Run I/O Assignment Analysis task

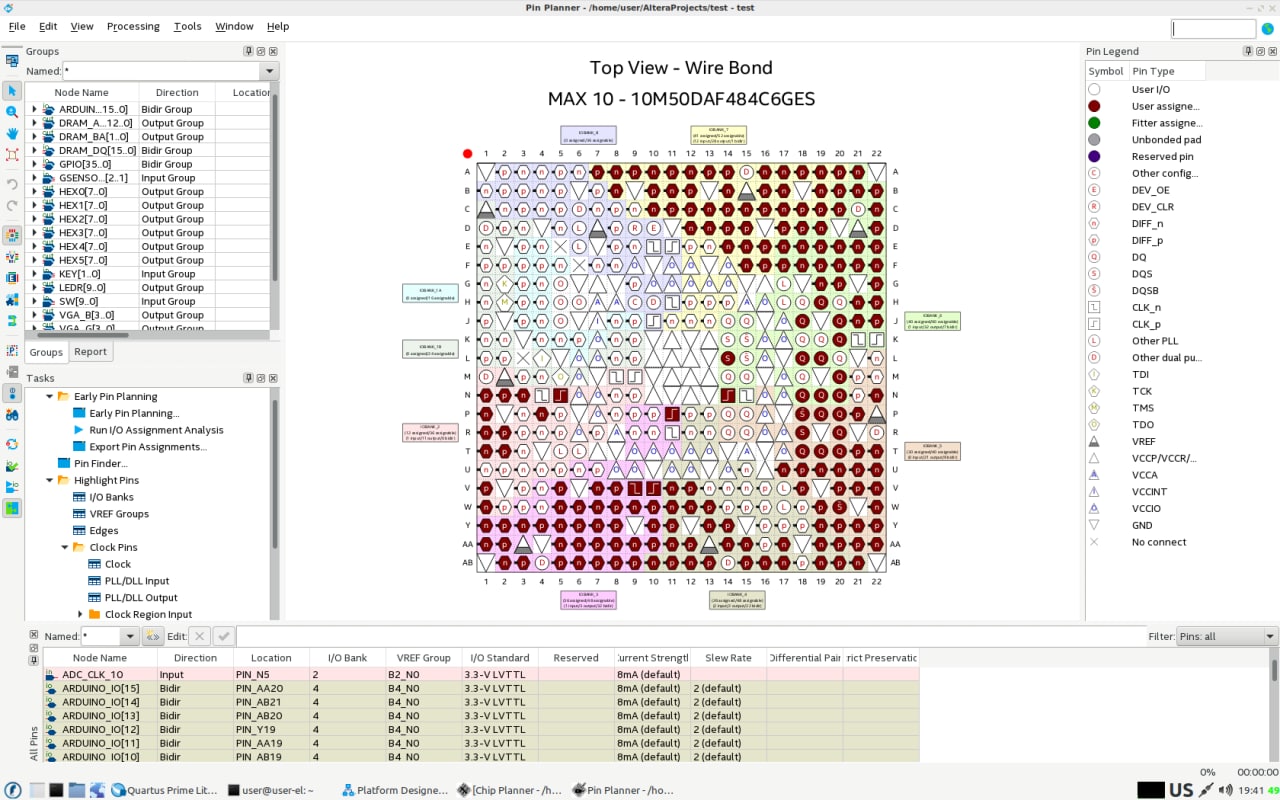coord(156,430)
